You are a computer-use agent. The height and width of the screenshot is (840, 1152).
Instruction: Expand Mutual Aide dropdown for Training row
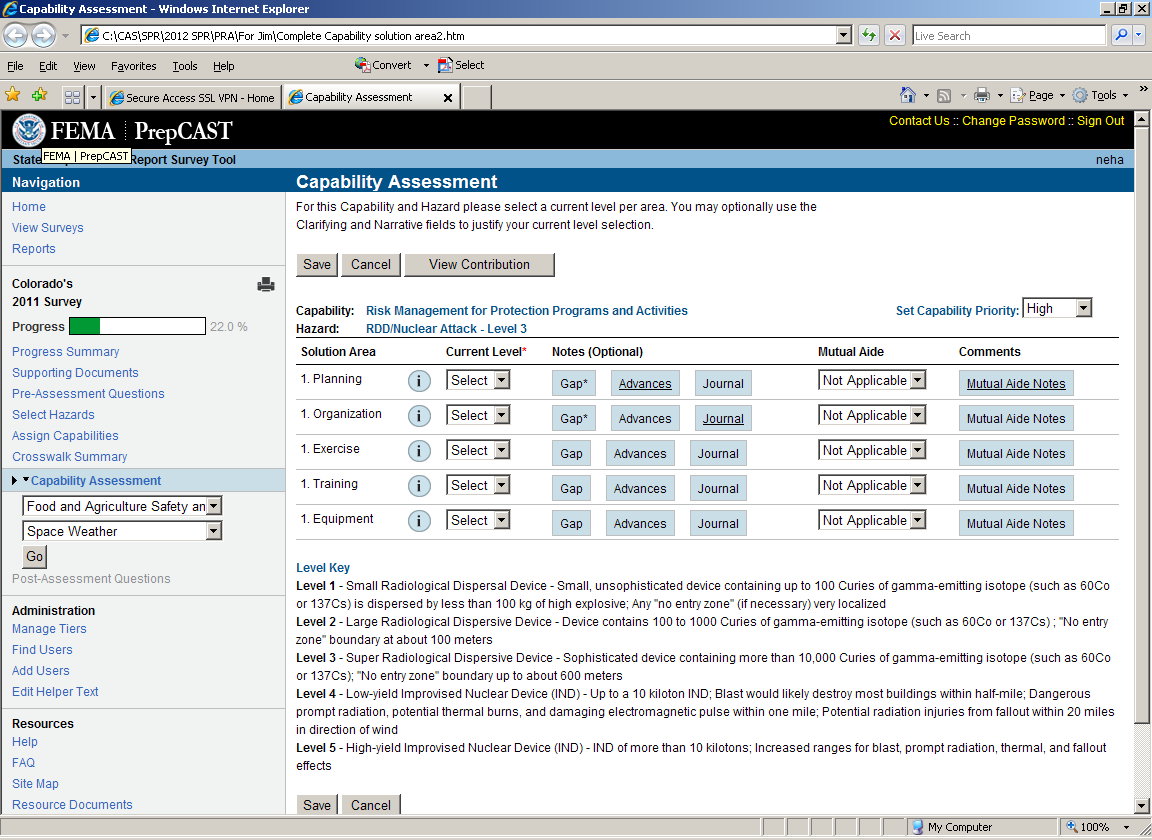pyautogui.click(x=872, y=486)
